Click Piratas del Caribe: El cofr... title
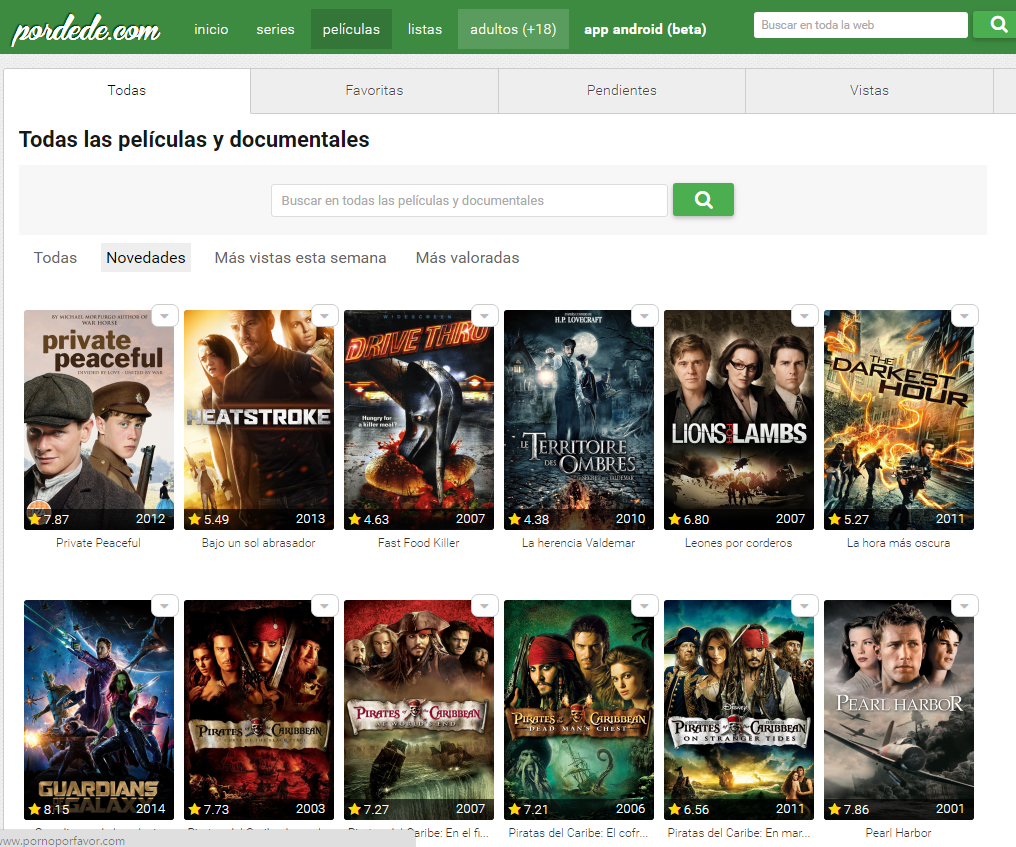 click(579, 833)
